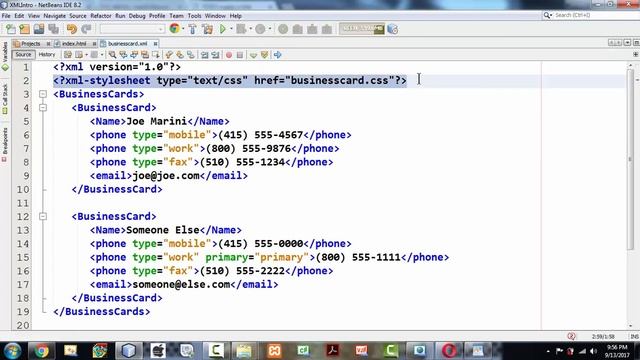Click the Chrome browser selector icon
The image size is (640, 360).
click(x=174, y=29)
